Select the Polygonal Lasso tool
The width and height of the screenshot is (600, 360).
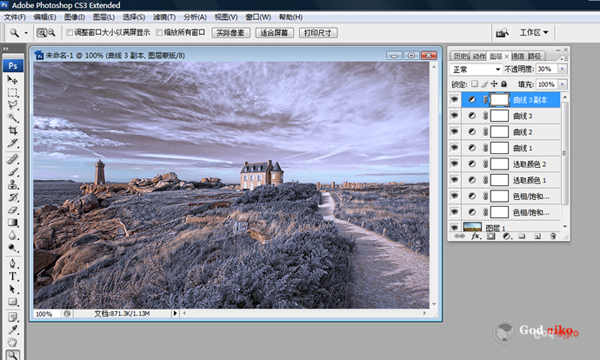point(12,105)
